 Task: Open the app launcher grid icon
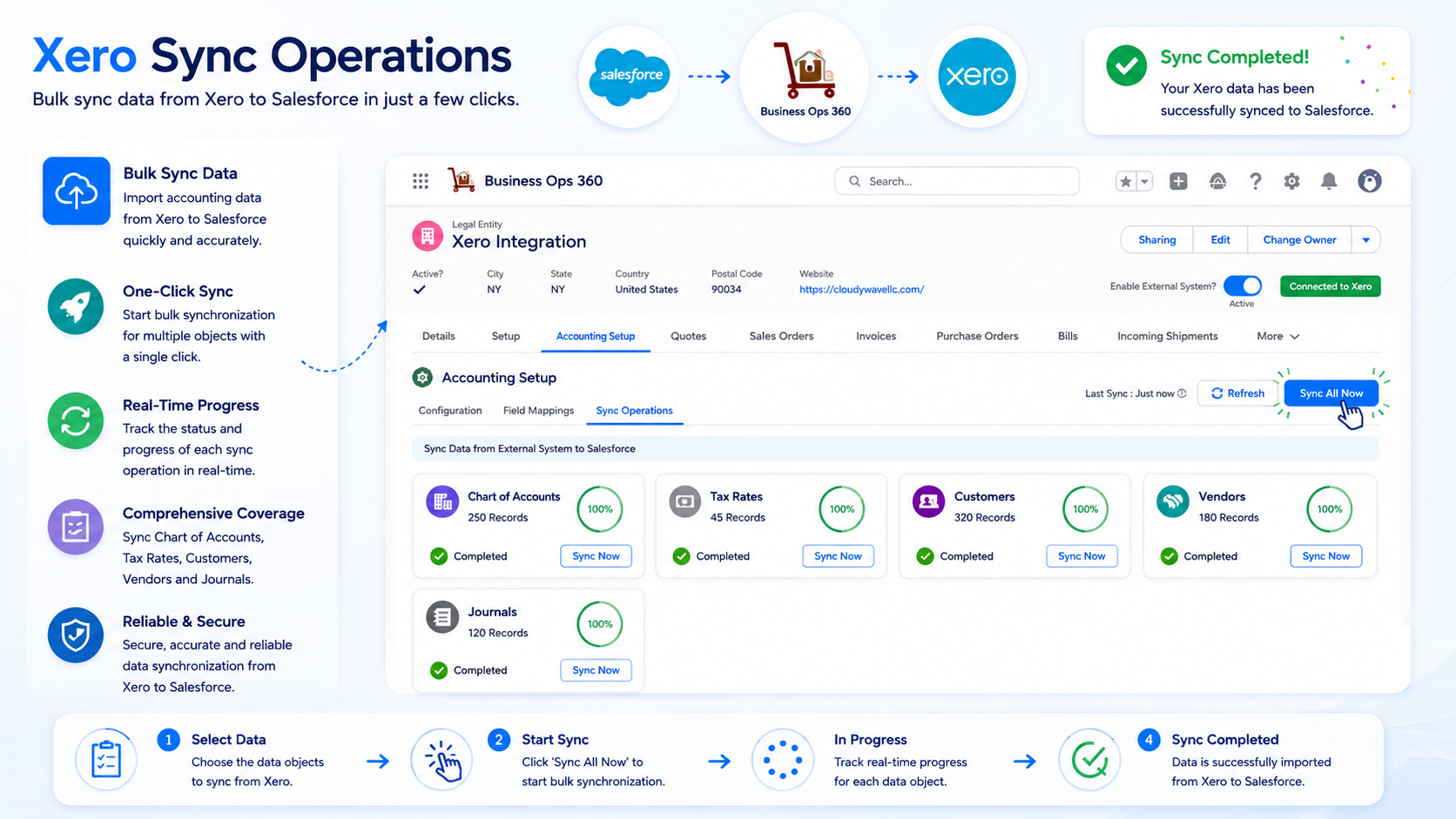coord(421,181)
